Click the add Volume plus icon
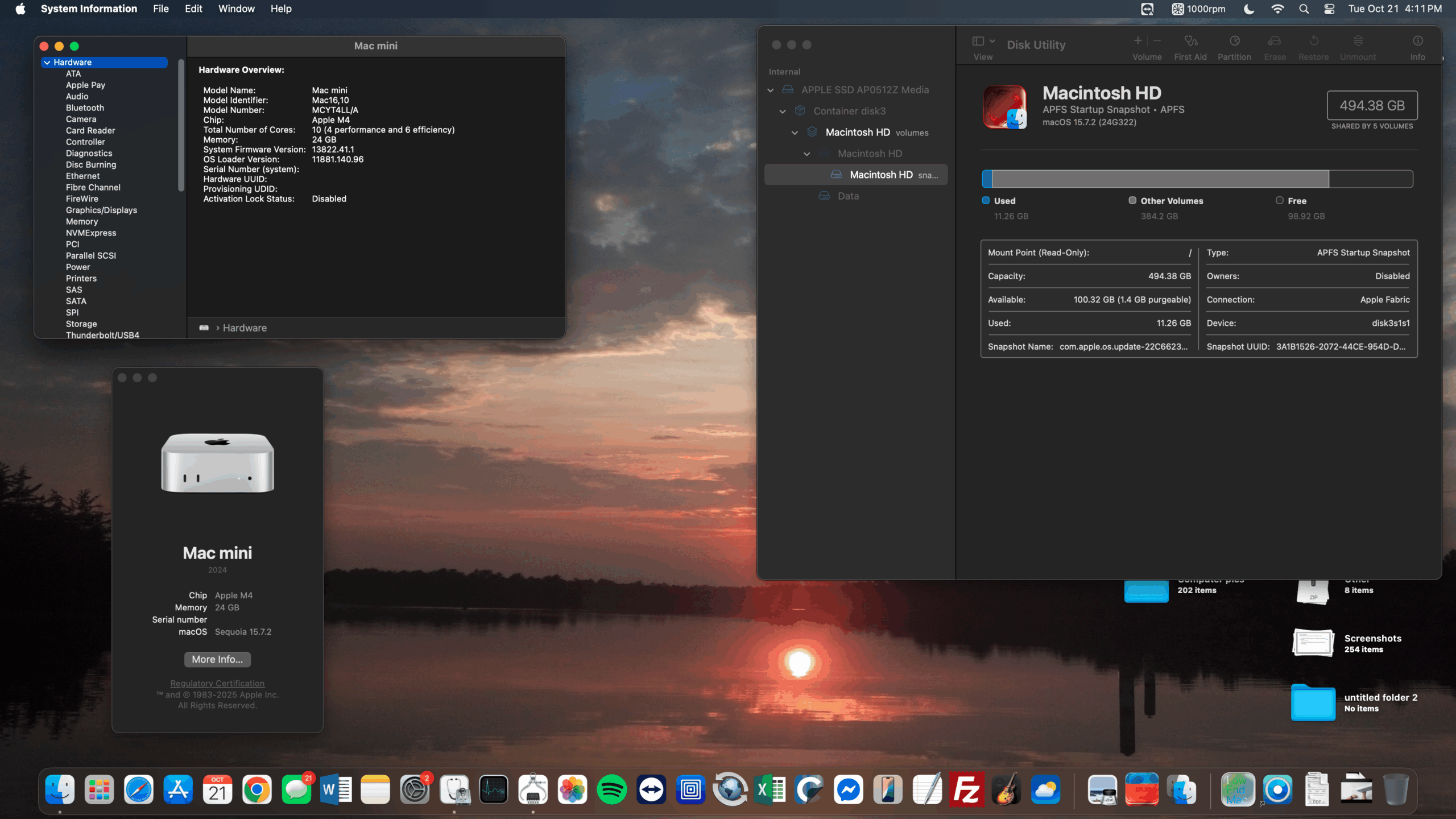Image resolution: width=1456 pixels, height=819 pixels. coord(1137,41)
